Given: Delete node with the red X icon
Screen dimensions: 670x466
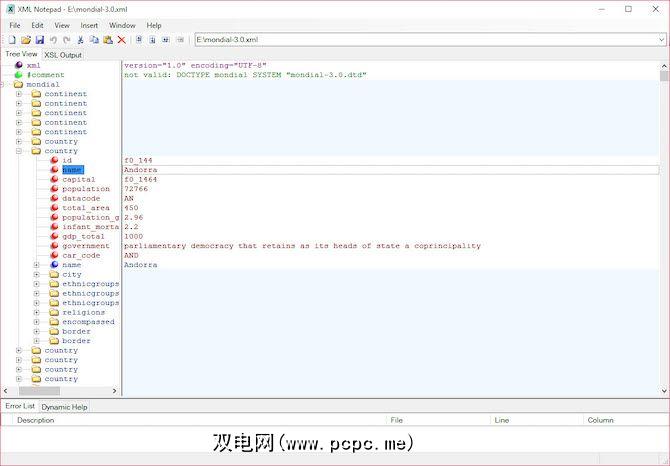Looking at the screenshot, I should (122, 40).
